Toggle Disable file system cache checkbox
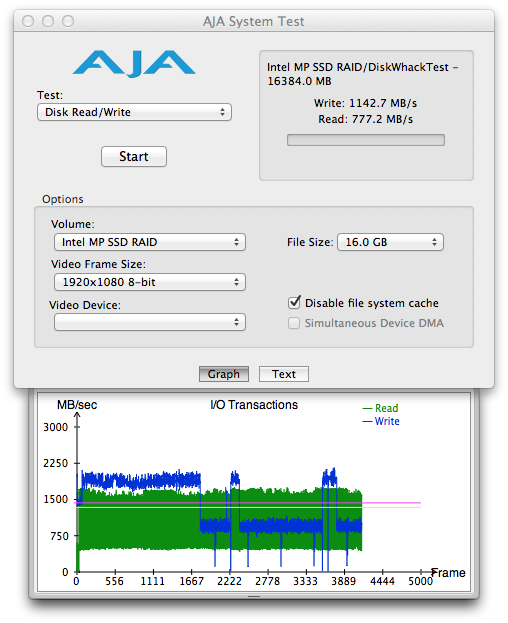Image resolution: width=508 pixels, height=623 pixels. tap(294, 303)
